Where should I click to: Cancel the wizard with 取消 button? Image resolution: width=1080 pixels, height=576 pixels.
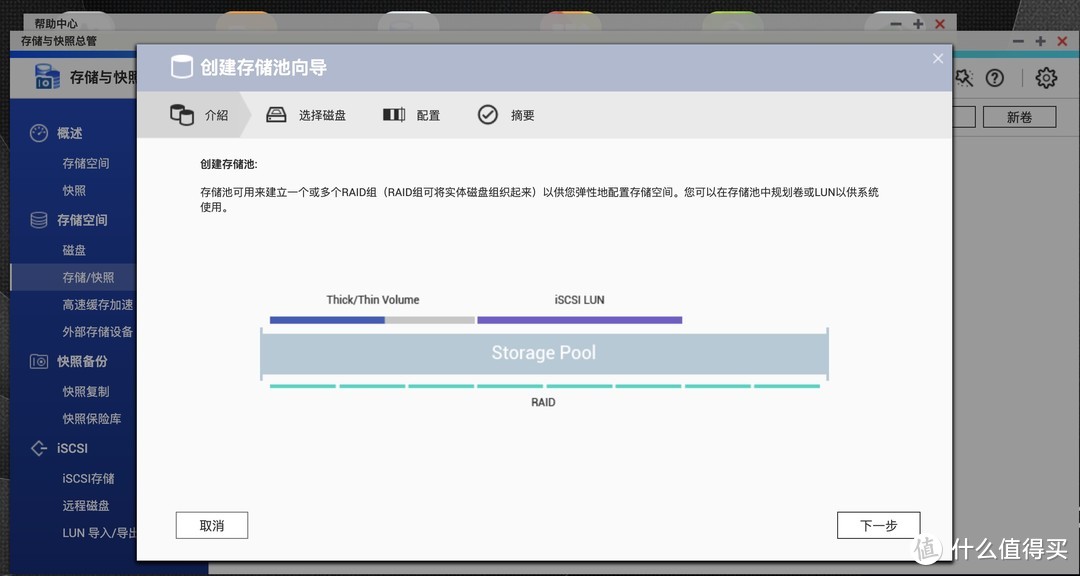coord(211,524)
